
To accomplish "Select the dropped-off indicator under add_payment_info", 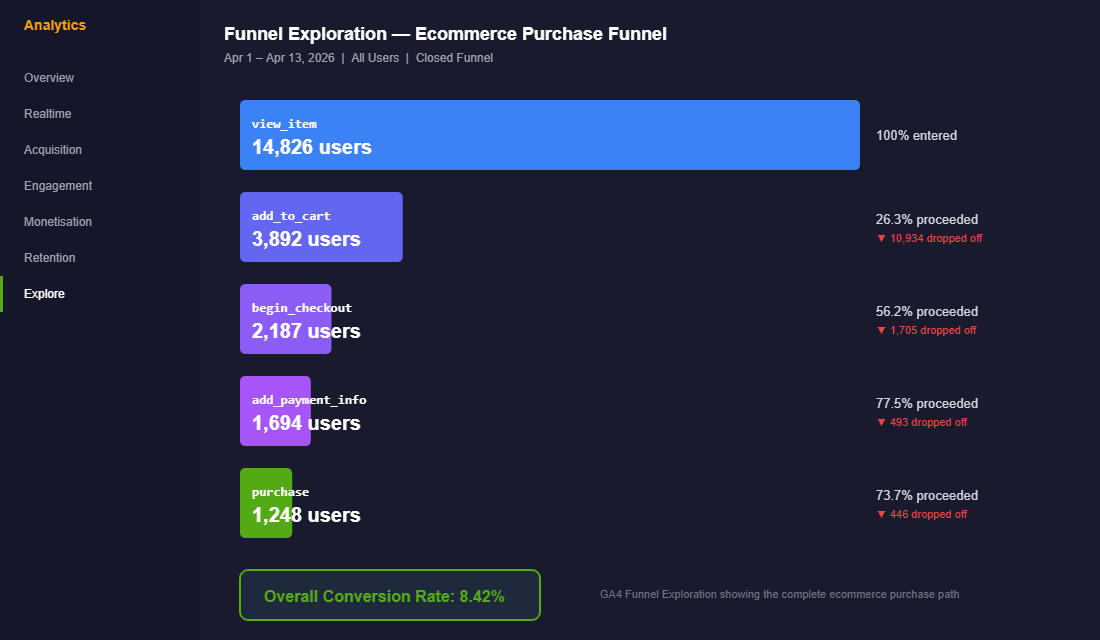I will (921, 422).
